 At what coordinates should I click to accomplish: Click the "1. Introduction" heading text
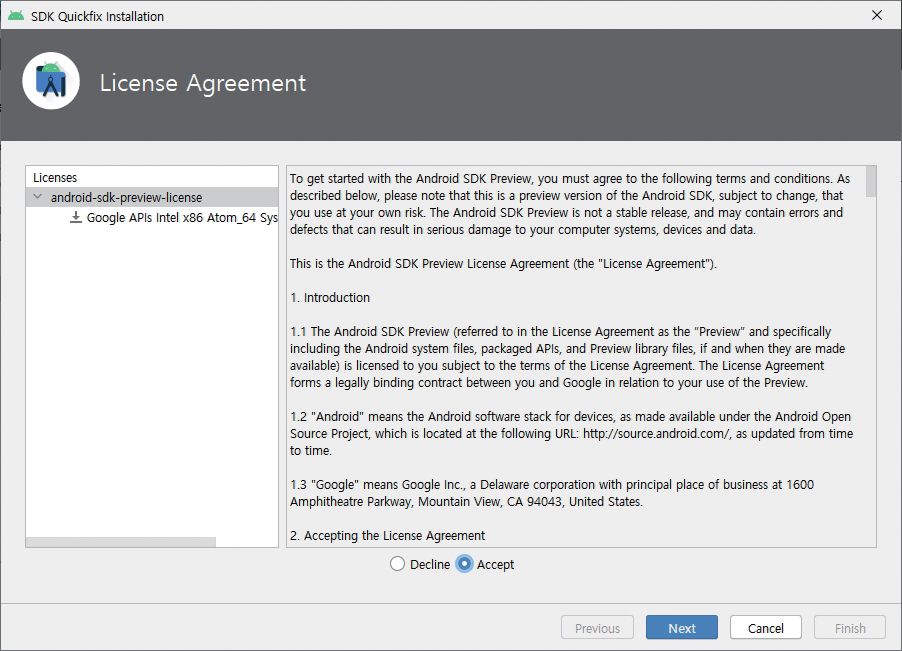330,297
